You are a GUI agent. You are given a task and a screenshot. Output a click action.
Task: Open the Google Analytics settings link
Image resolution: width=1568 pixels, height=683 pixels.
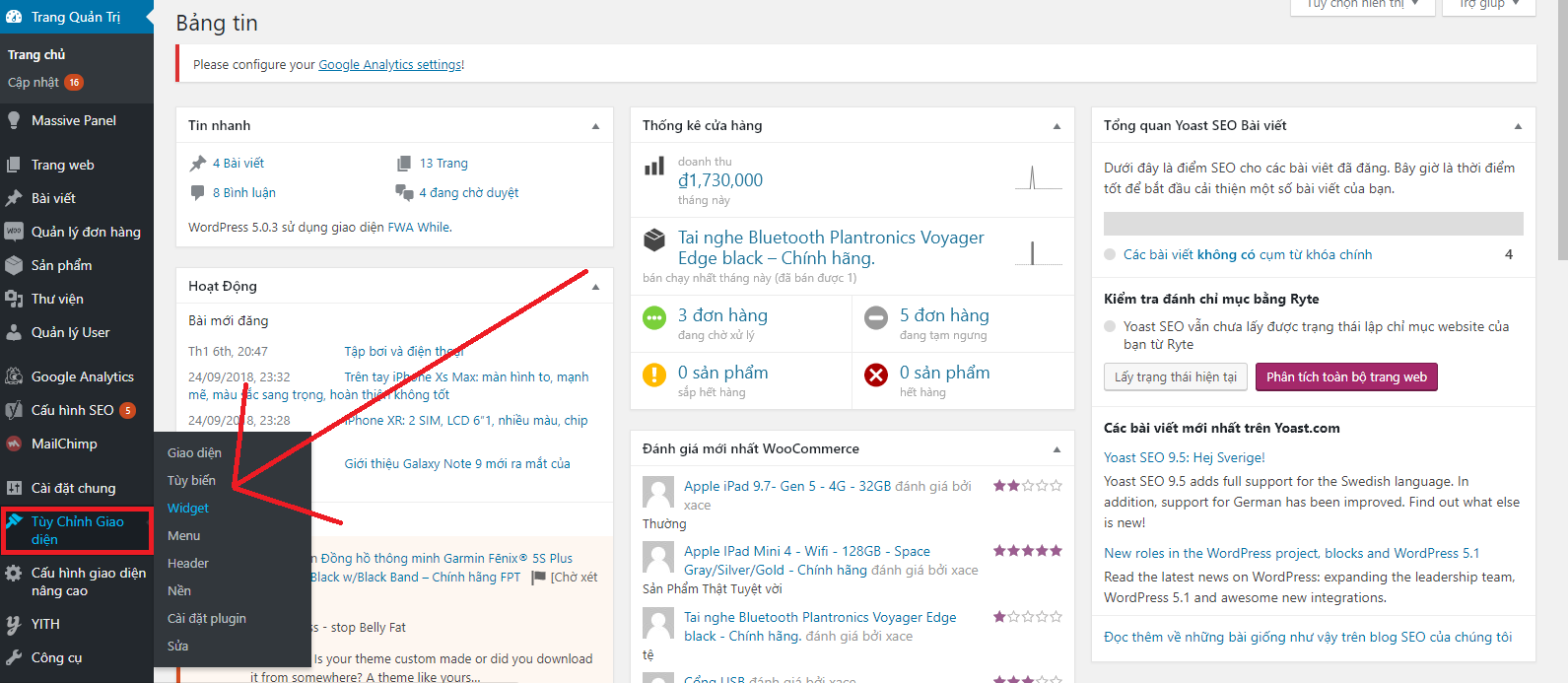pyautogui.click(x=390, y=65)
